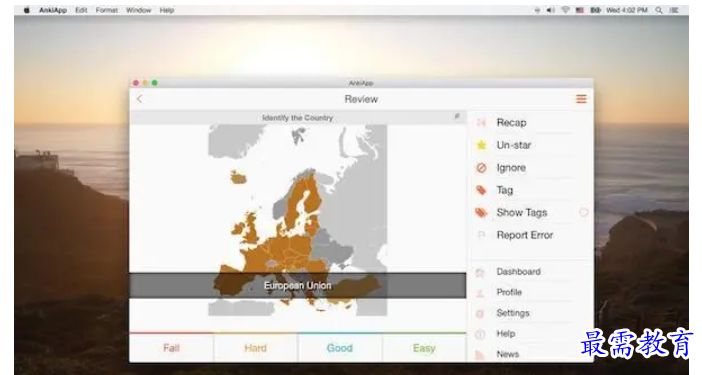The width and height of the screenshot is (702, 375).
Task: Go back using the orange chevron
Action: [139, 99]
